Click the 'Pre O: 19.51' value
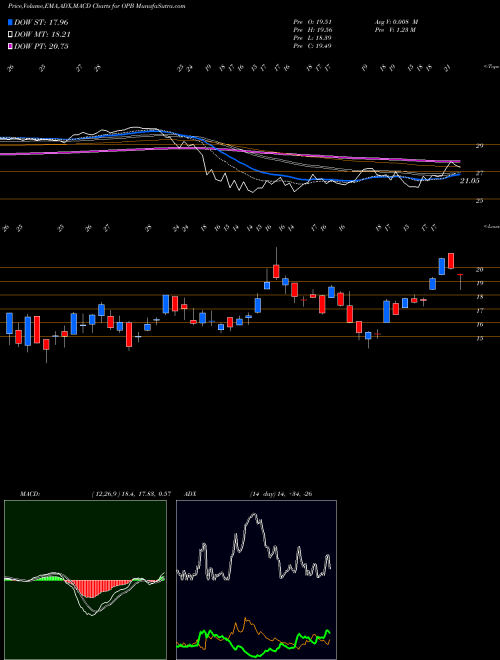 [x=313, y=22]
